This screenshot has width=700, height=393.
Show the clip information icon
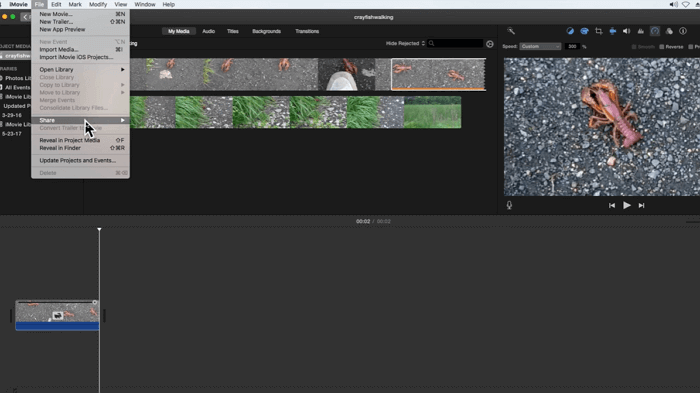click(683, 31)
